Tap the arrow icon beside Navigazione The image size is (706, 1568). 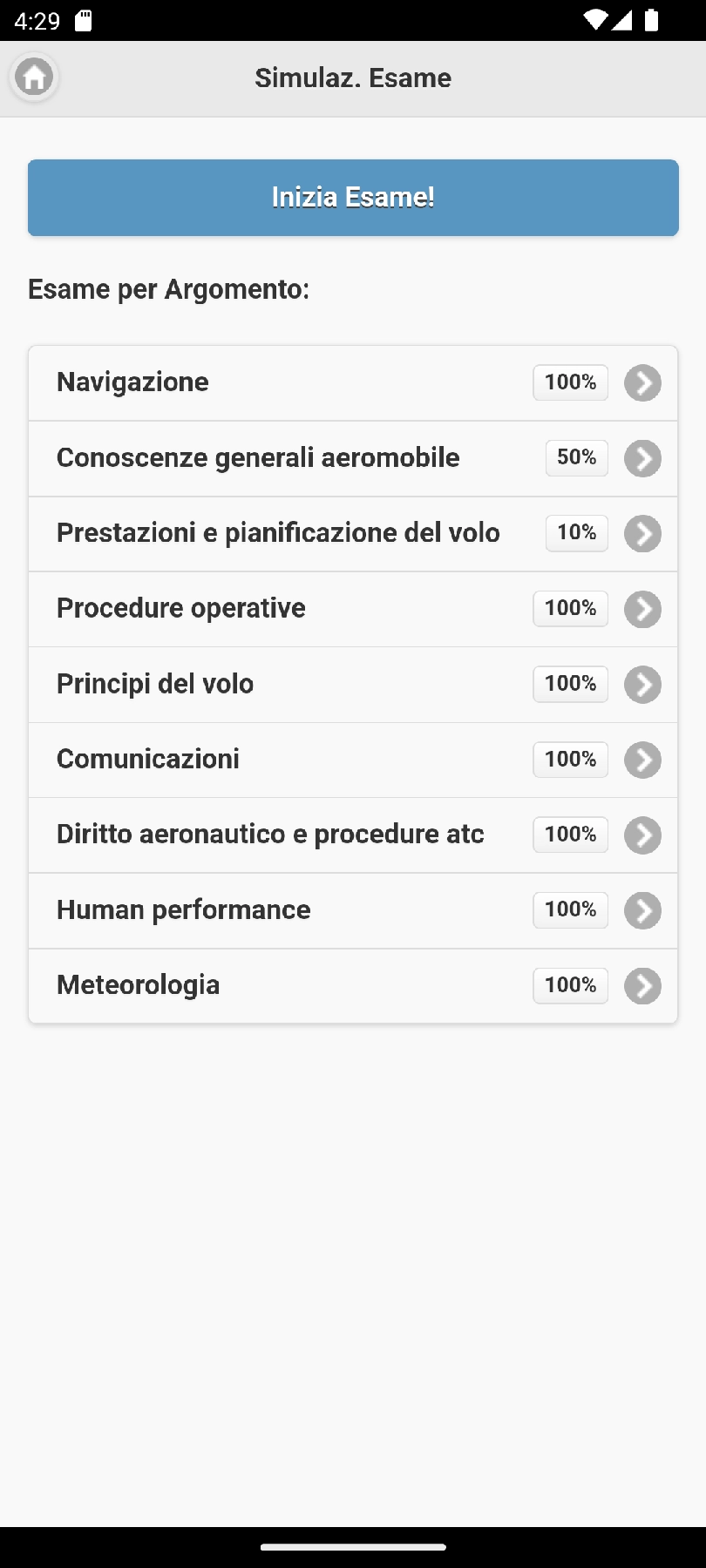(642, 383)
